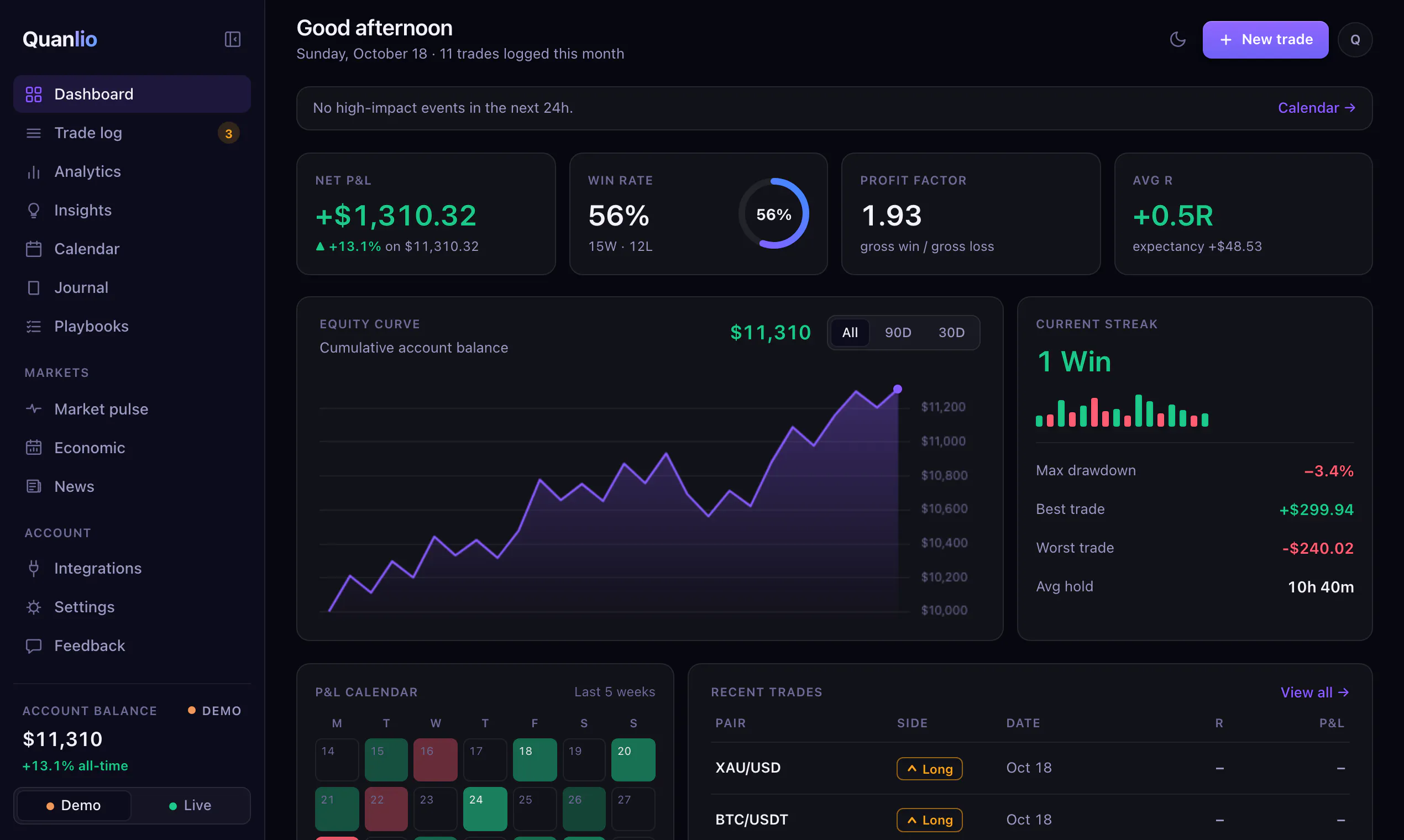Select 90D equity curve range

[x=898, y=332]
